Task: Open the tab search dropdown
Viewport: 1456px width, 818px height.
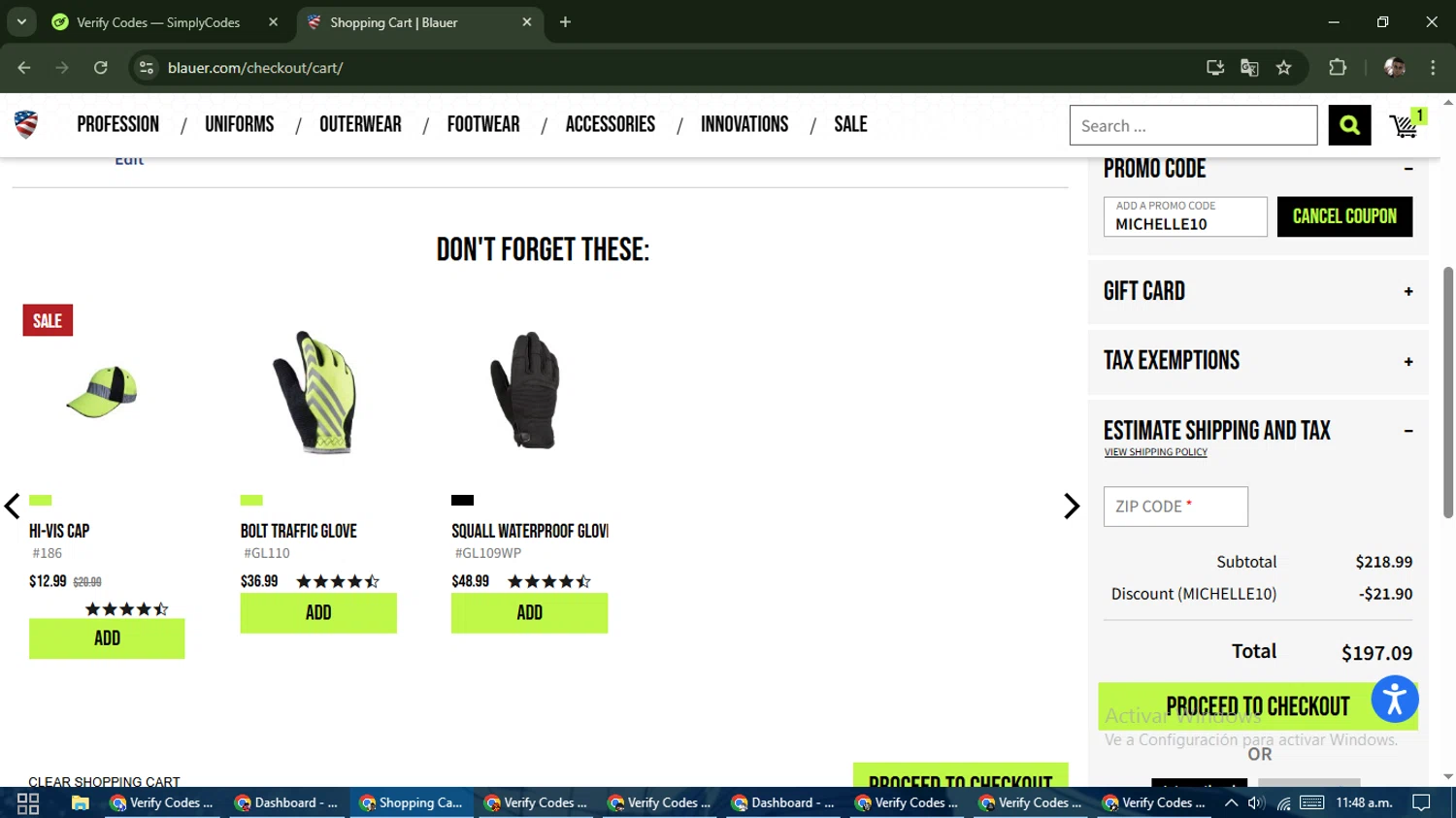Action: point(21,22)
